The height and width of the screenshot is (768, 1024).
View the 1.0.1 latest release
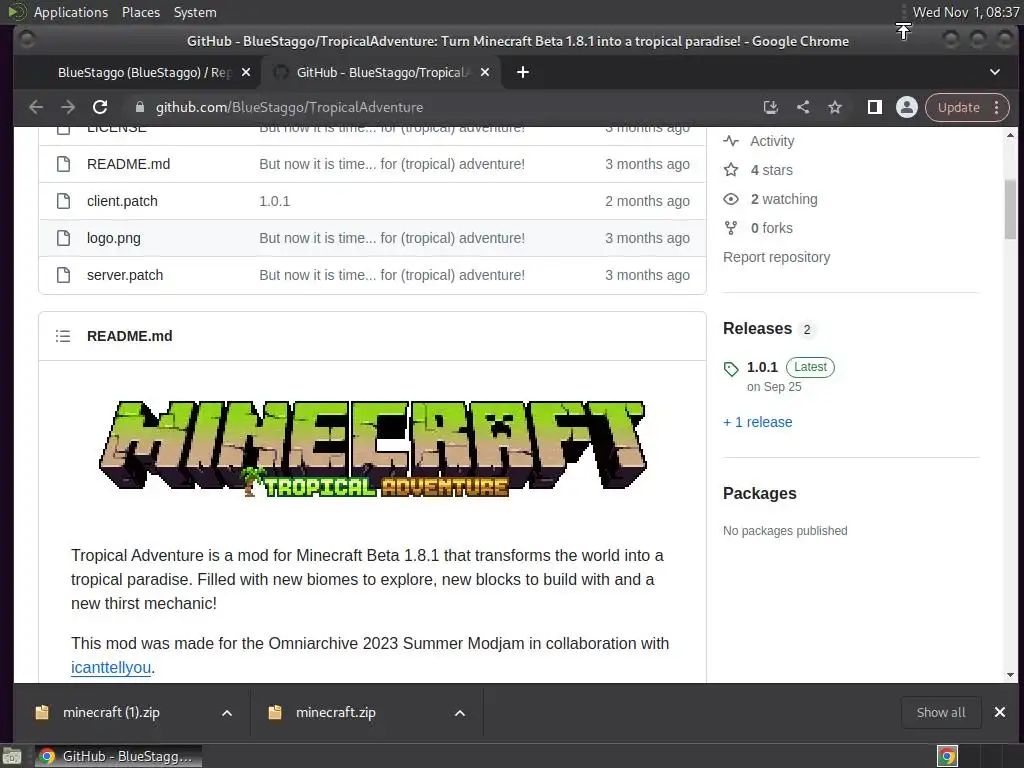[762, 367]
